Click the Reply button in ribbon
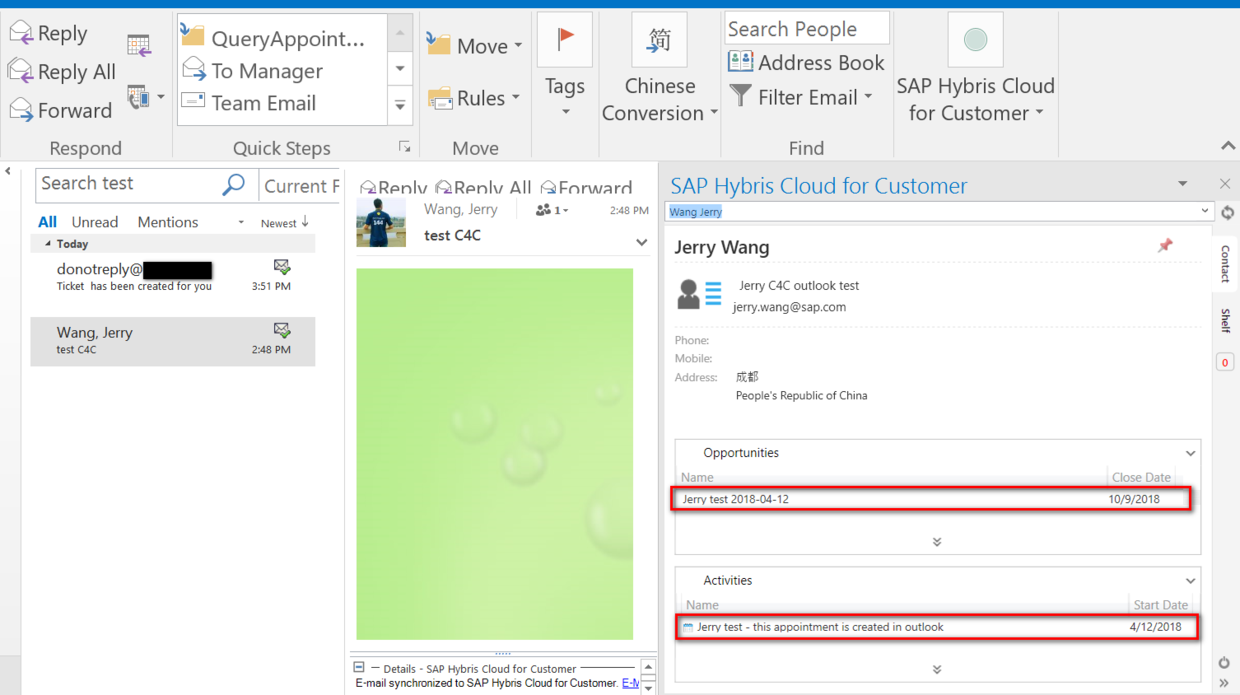Image resolution: width=1240 pixels, height=695 pixels. click(x=49, y=33)
